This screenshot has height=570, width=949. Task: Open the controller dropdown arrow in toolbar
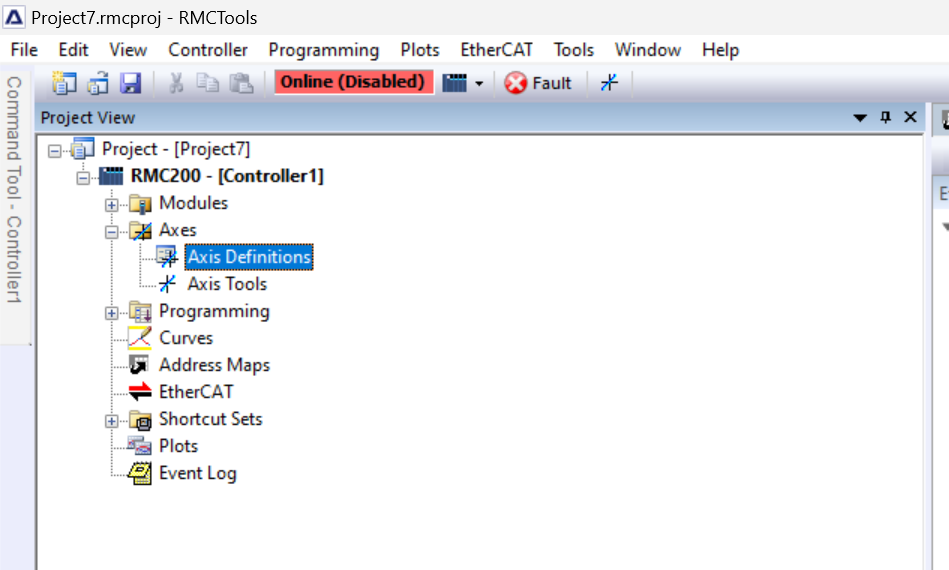pyautogui.click(x=479, y=84)
